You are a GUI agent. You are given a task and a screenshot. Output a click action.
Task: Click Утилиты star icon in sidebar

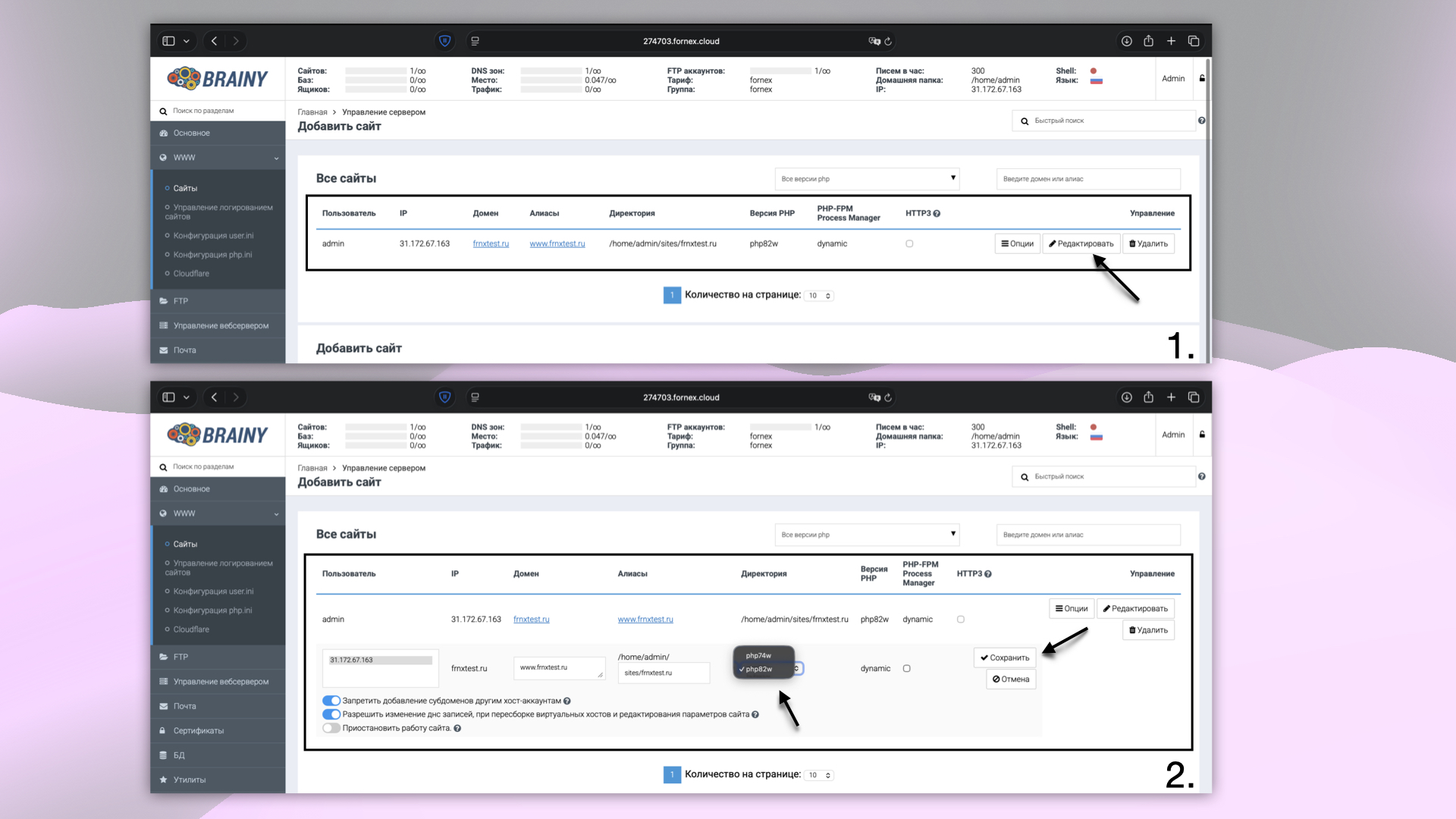[163, 780]
